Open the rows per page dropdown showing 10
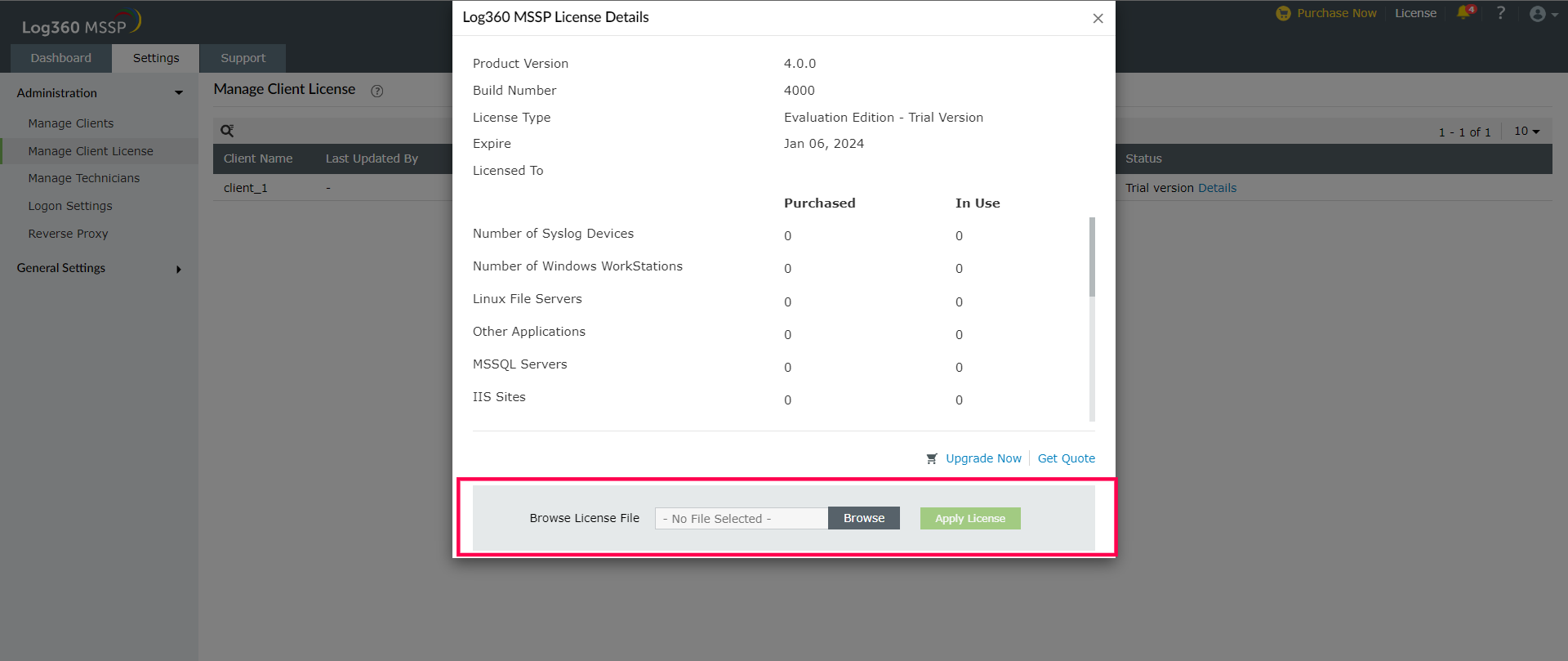This screenshot has width=1568, height=661. 1526,131
